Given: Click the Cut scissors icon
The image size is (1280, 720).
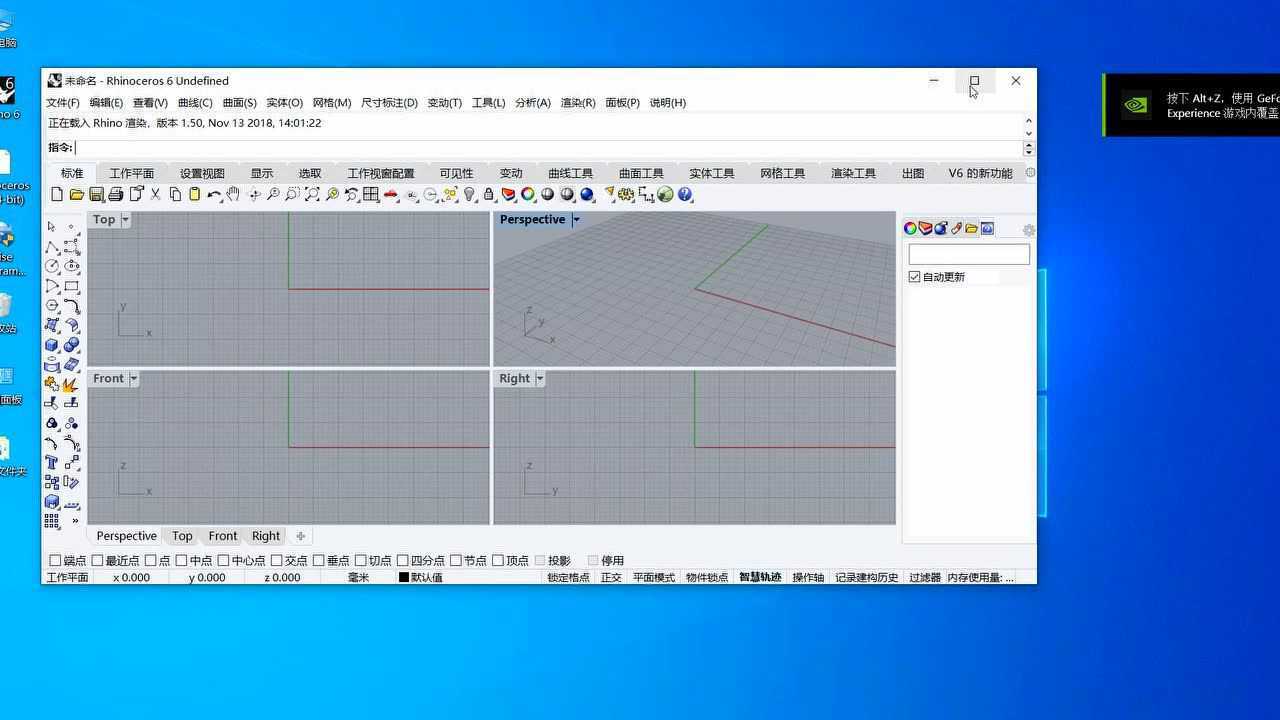Looking at the screenshot, I should click(155, 194).
